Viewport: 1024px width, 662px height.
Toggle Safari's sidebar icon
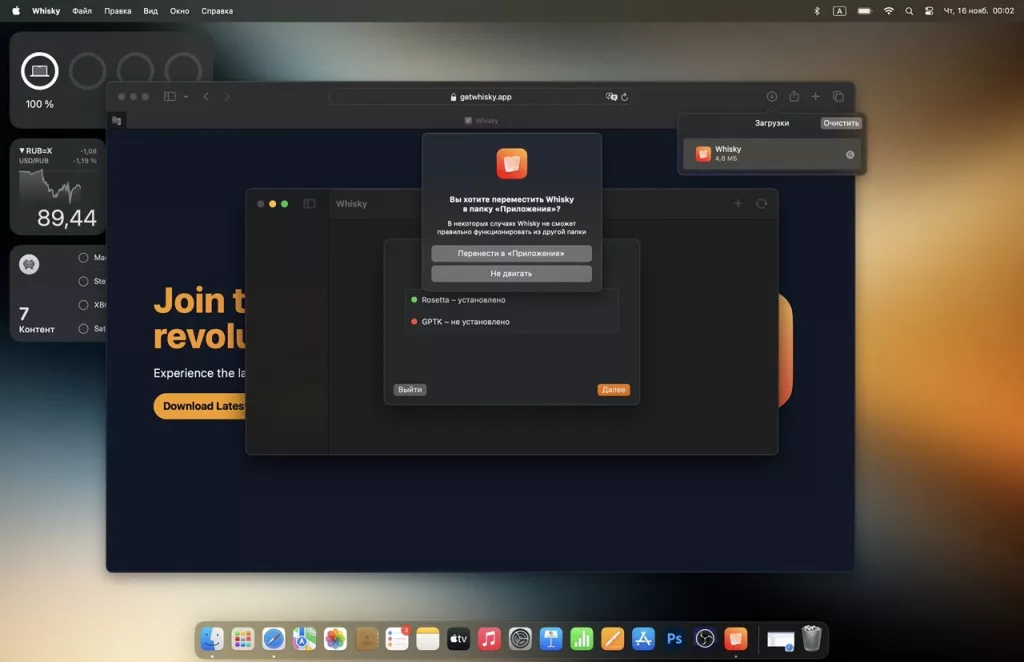(170, 97)
